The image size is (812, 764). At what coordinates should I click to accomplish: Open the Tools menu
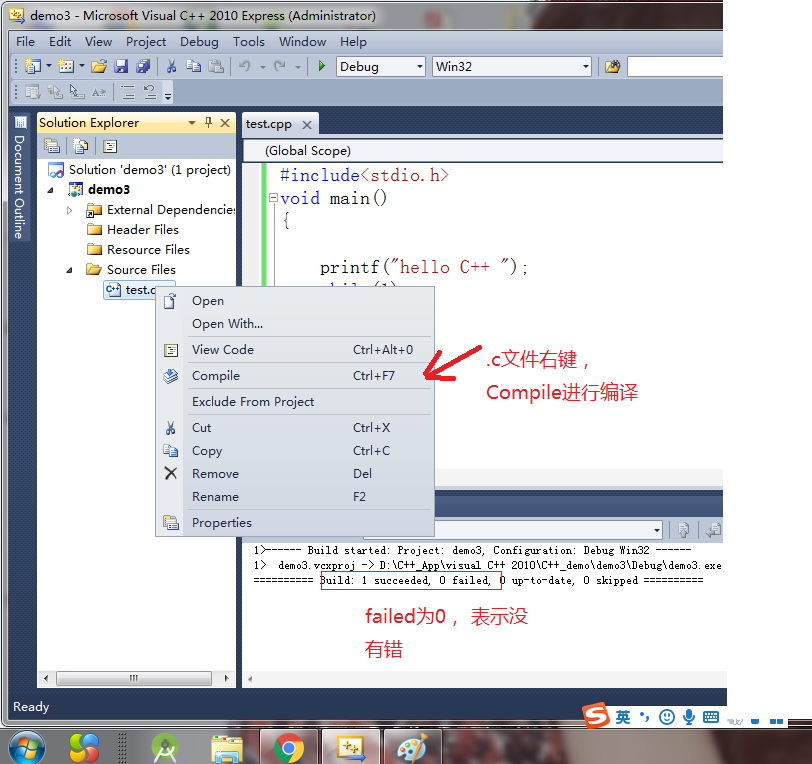pyautogui.click(x=249, y=41)
